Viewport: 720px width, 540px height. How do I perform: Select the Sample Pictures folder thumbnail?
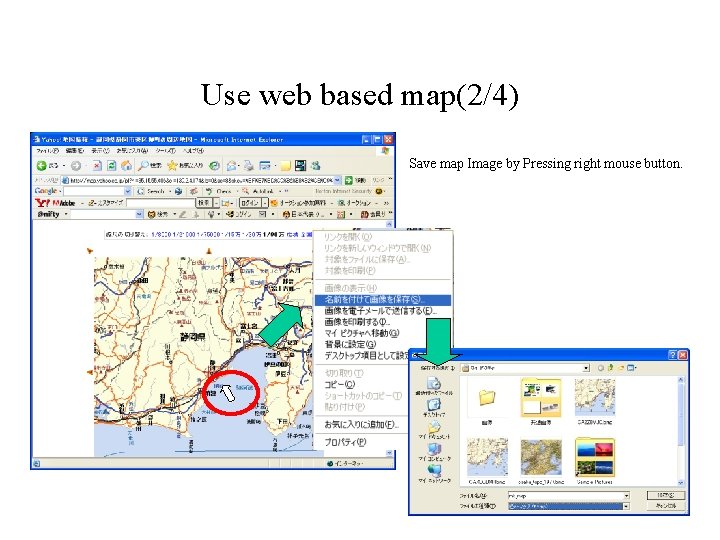tap(595, 457)
